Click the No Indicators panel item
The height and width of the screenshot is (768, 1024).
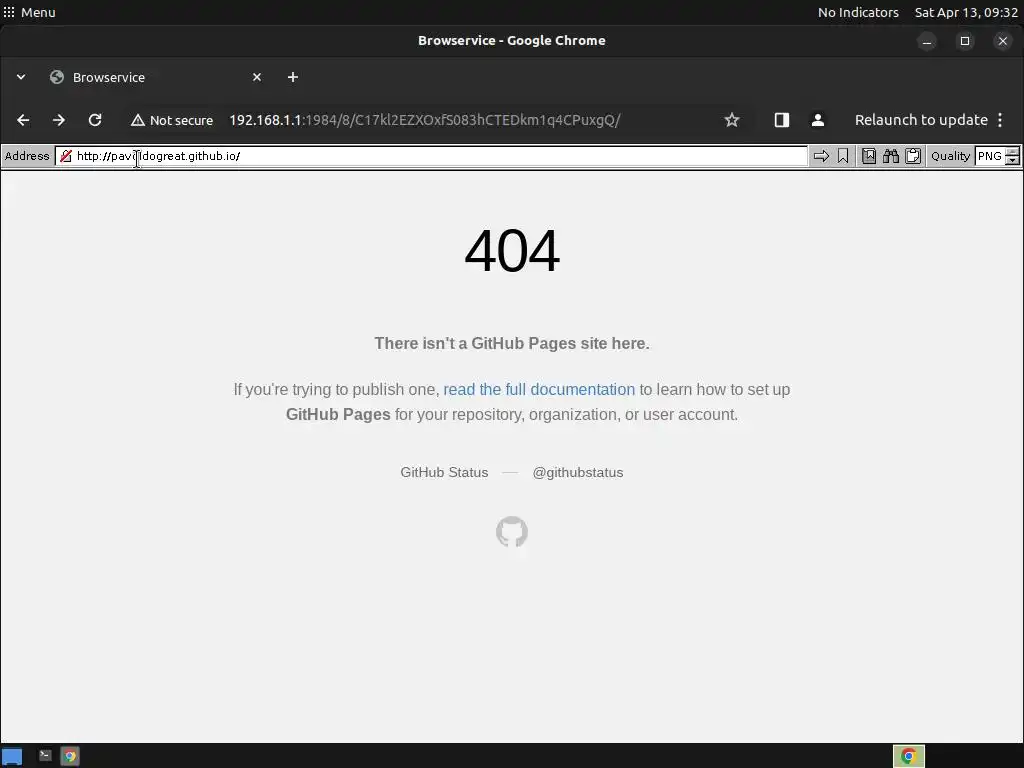point(858,12)
